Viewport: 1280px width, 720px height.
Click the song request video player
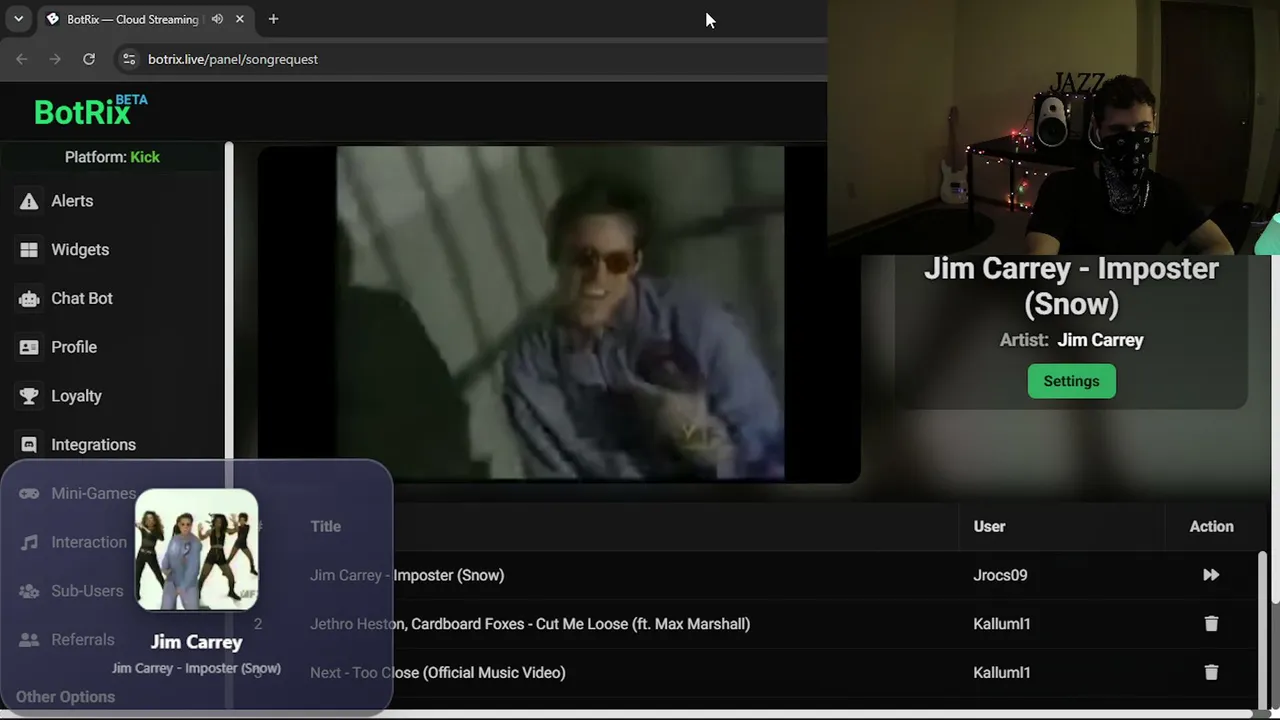[559, 314]
